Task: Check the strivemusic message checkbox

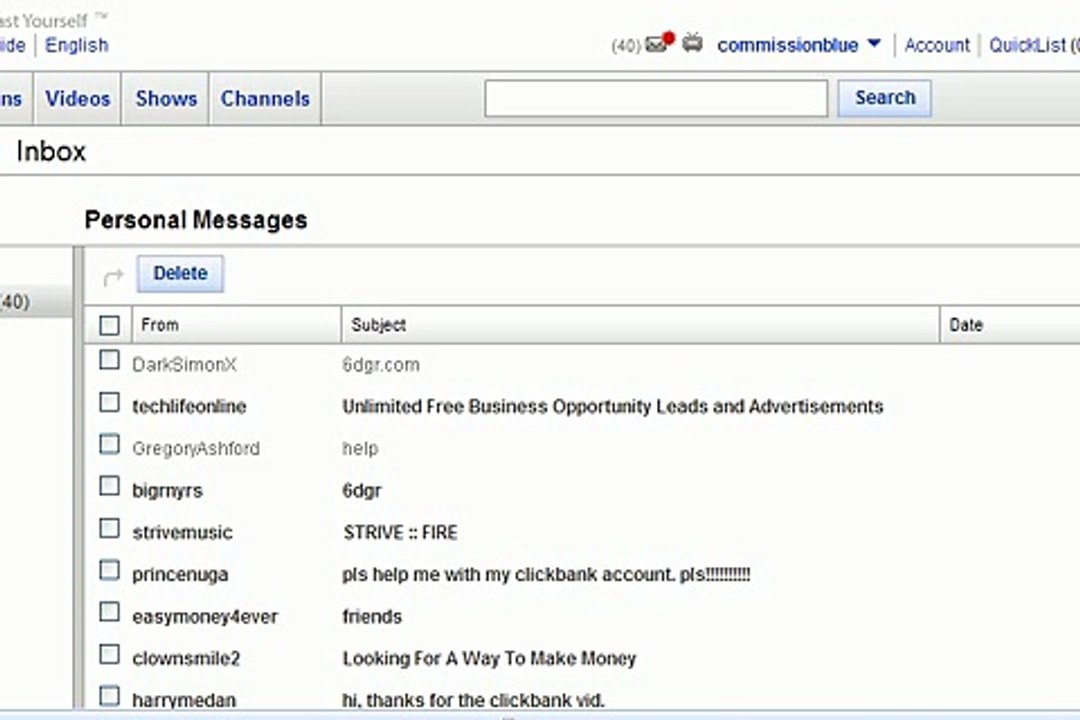Action: tap(109, 528)
